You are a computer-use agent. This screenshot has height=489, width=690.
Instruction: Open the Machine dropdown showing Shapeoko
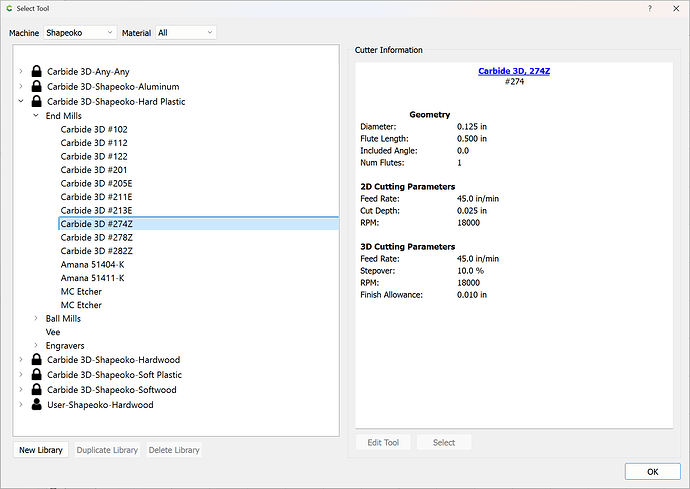point(80,33)
